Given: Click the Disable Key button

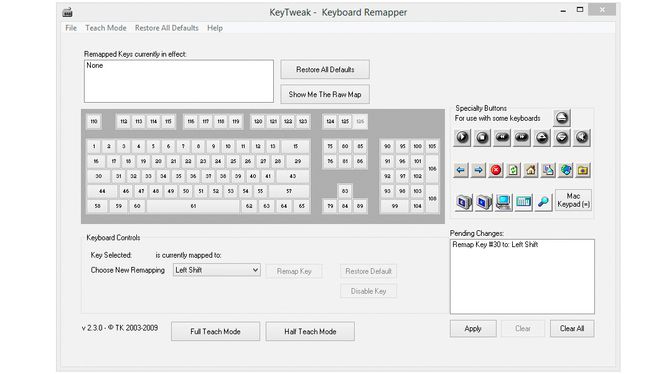Looking at the screenshot, I should coord(368,291).
